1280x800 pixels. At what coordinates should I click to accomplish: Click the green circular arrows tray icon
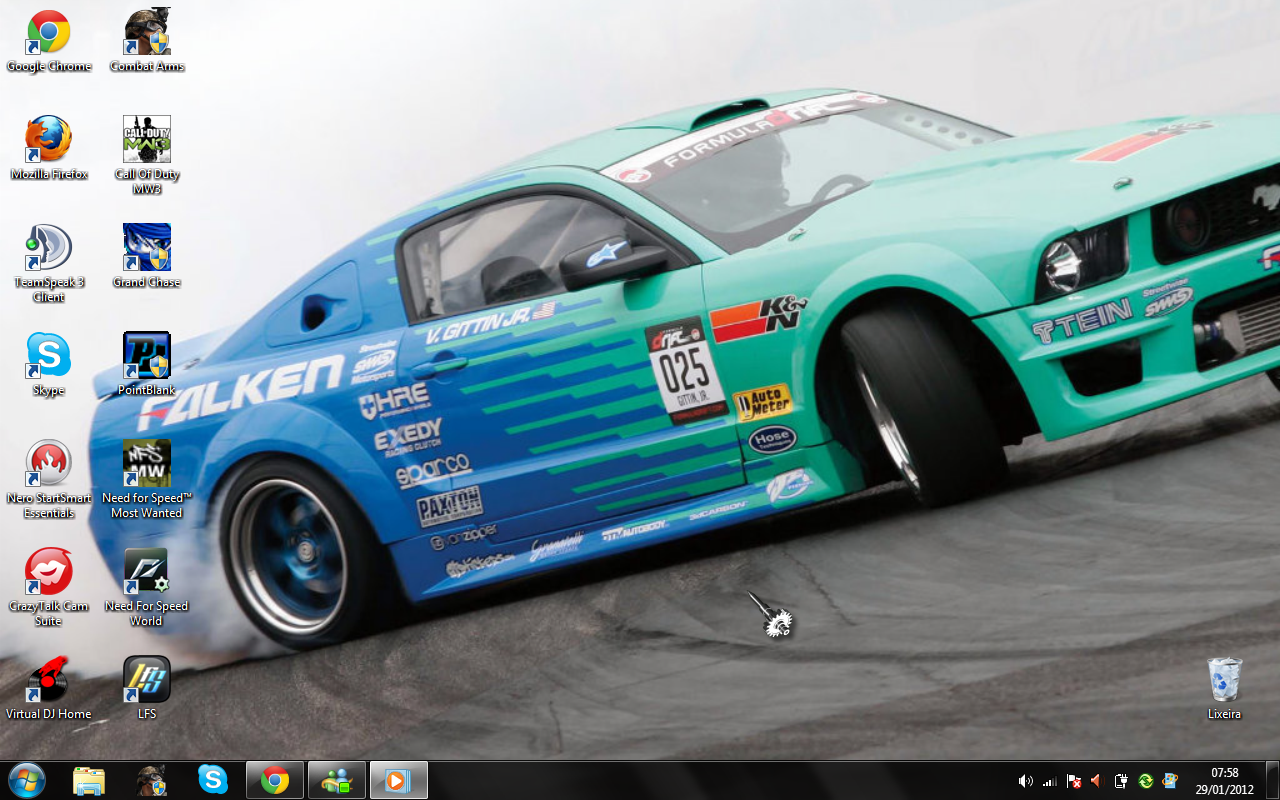click(x=1145, y=781)
